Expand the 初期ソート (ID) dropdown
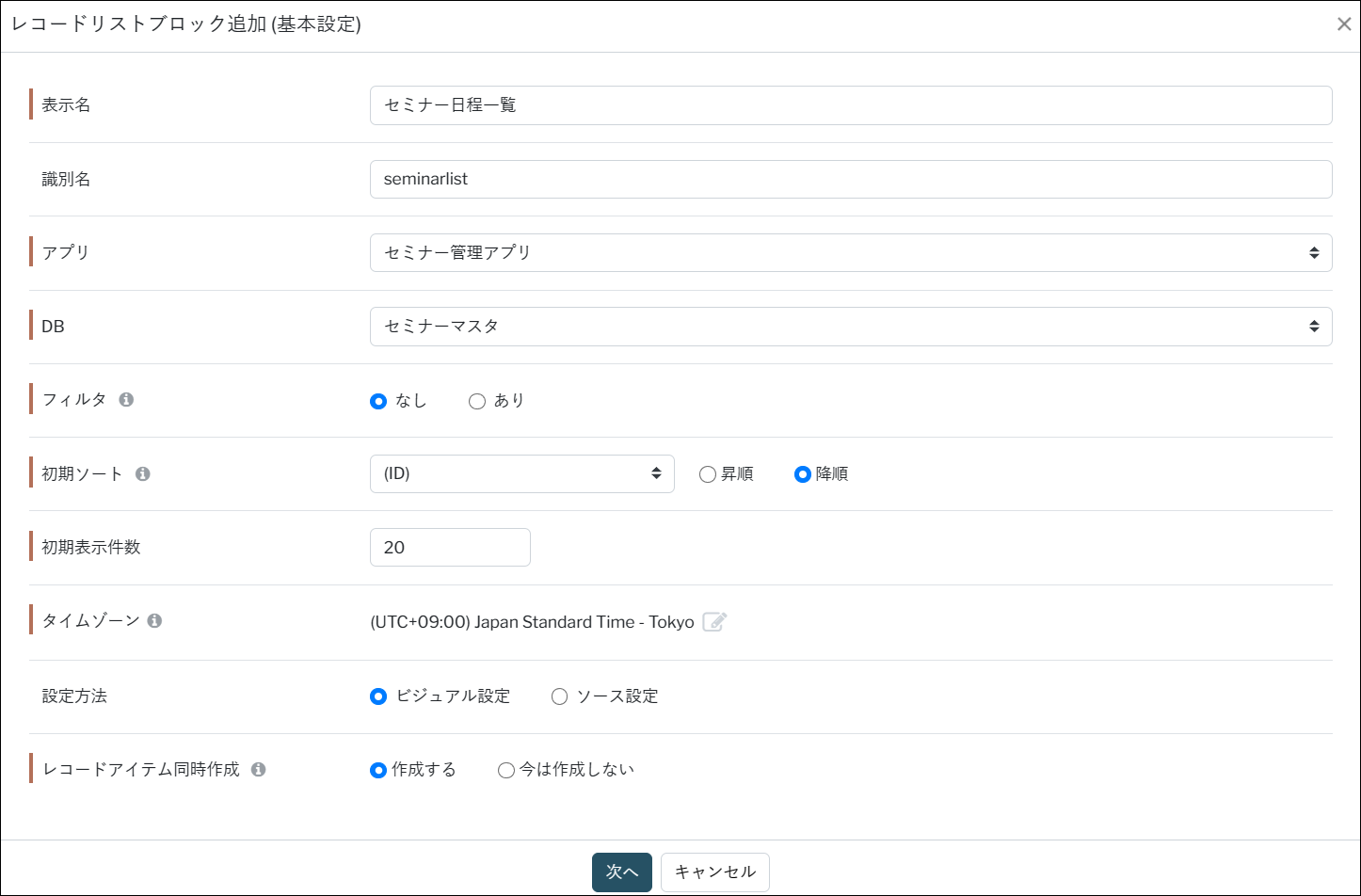Image resolution: width=1361 pixels, height=896 pixels. tap(521, 474)
